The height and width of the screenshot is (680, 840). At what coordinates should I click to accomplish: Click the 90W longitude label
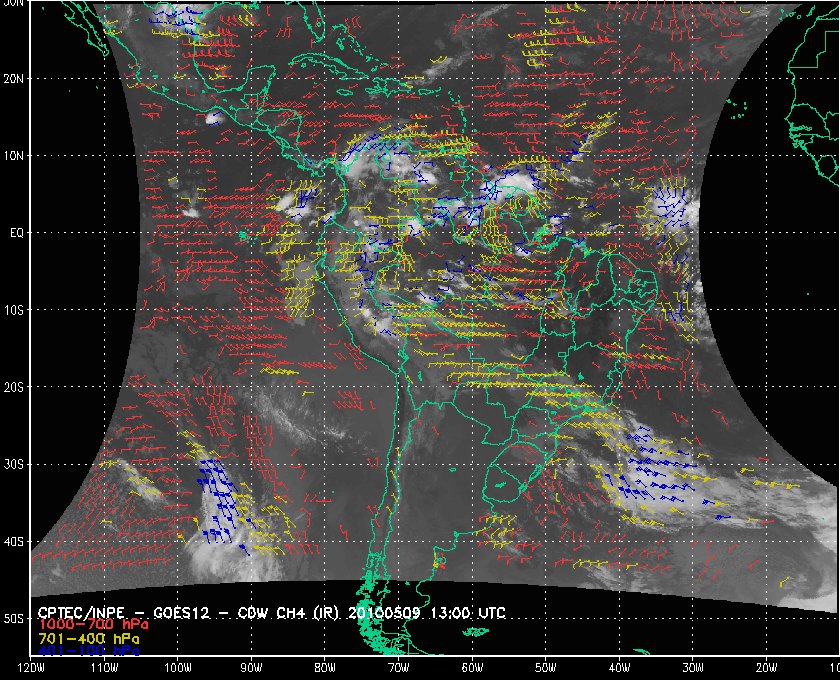point(251,668)
